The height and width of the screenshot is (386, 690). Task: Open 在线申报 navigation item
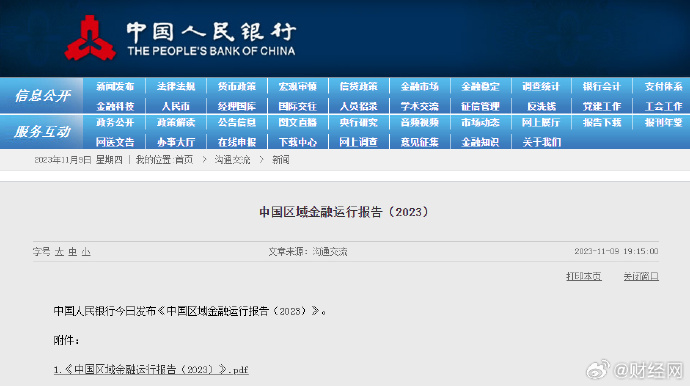(x=237, y=142)
